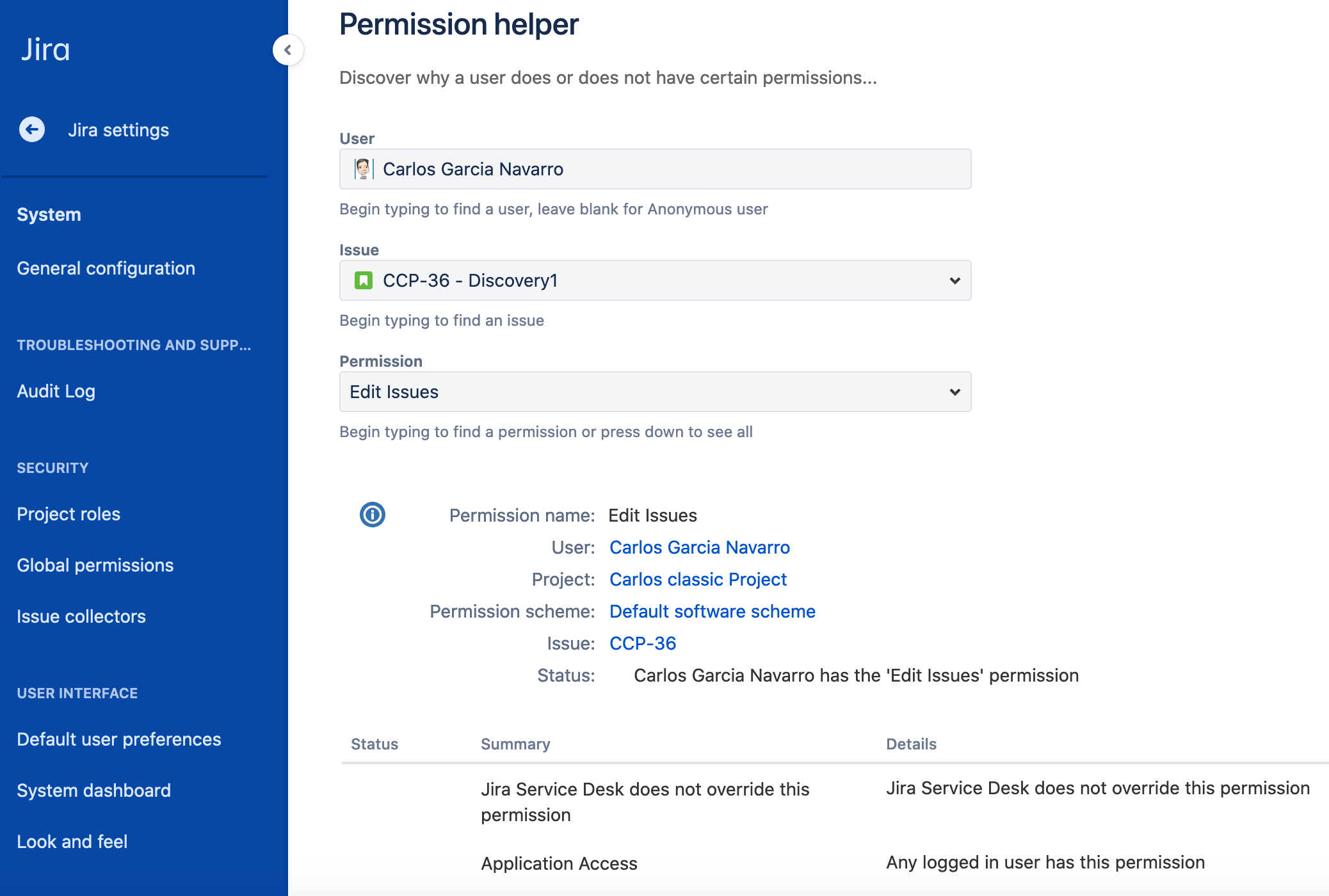Open the Permission selector chevron

pyautogui.click(x=954, y=392)
